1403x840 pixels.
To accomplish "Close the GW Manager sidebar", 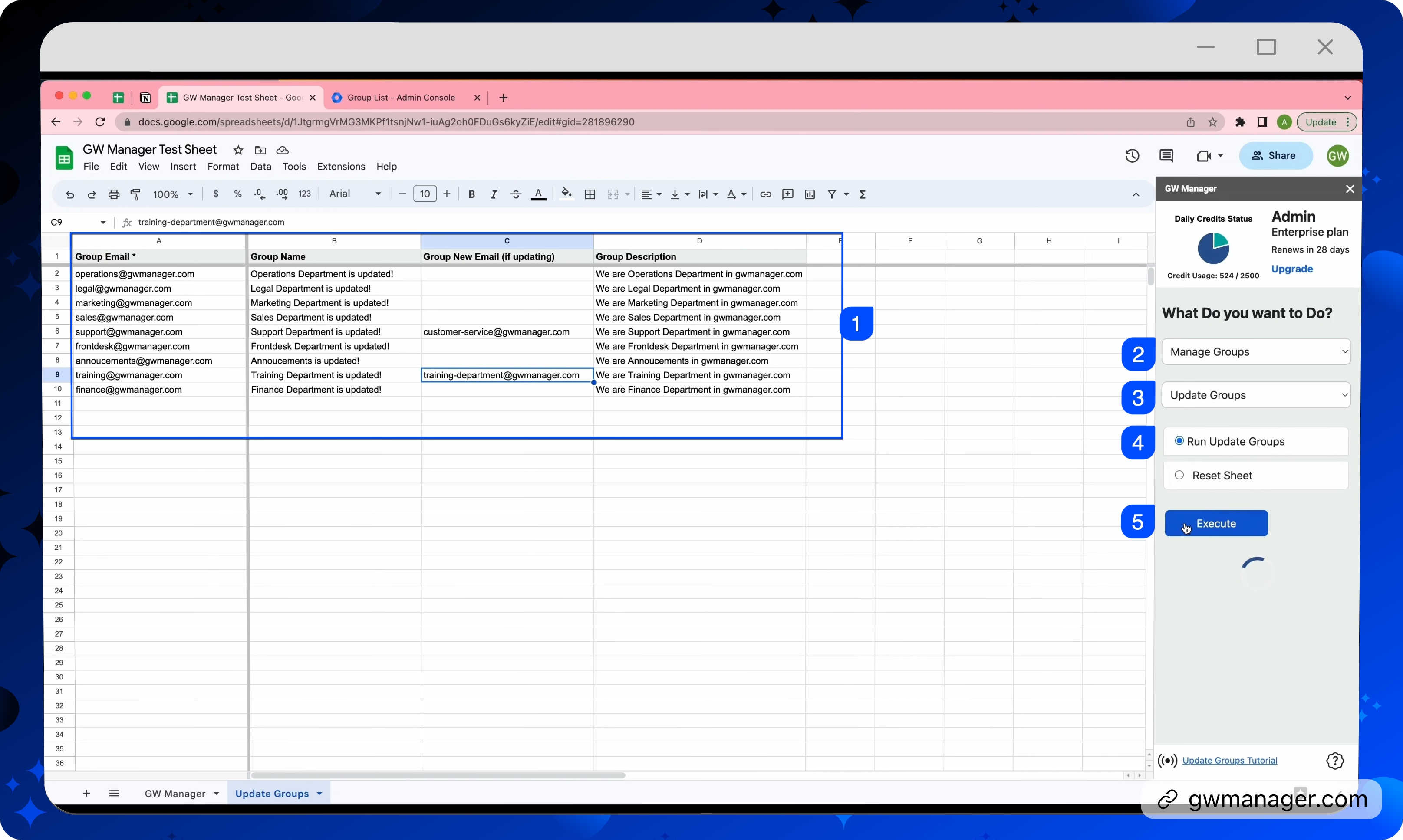I will click(1349, 189).
